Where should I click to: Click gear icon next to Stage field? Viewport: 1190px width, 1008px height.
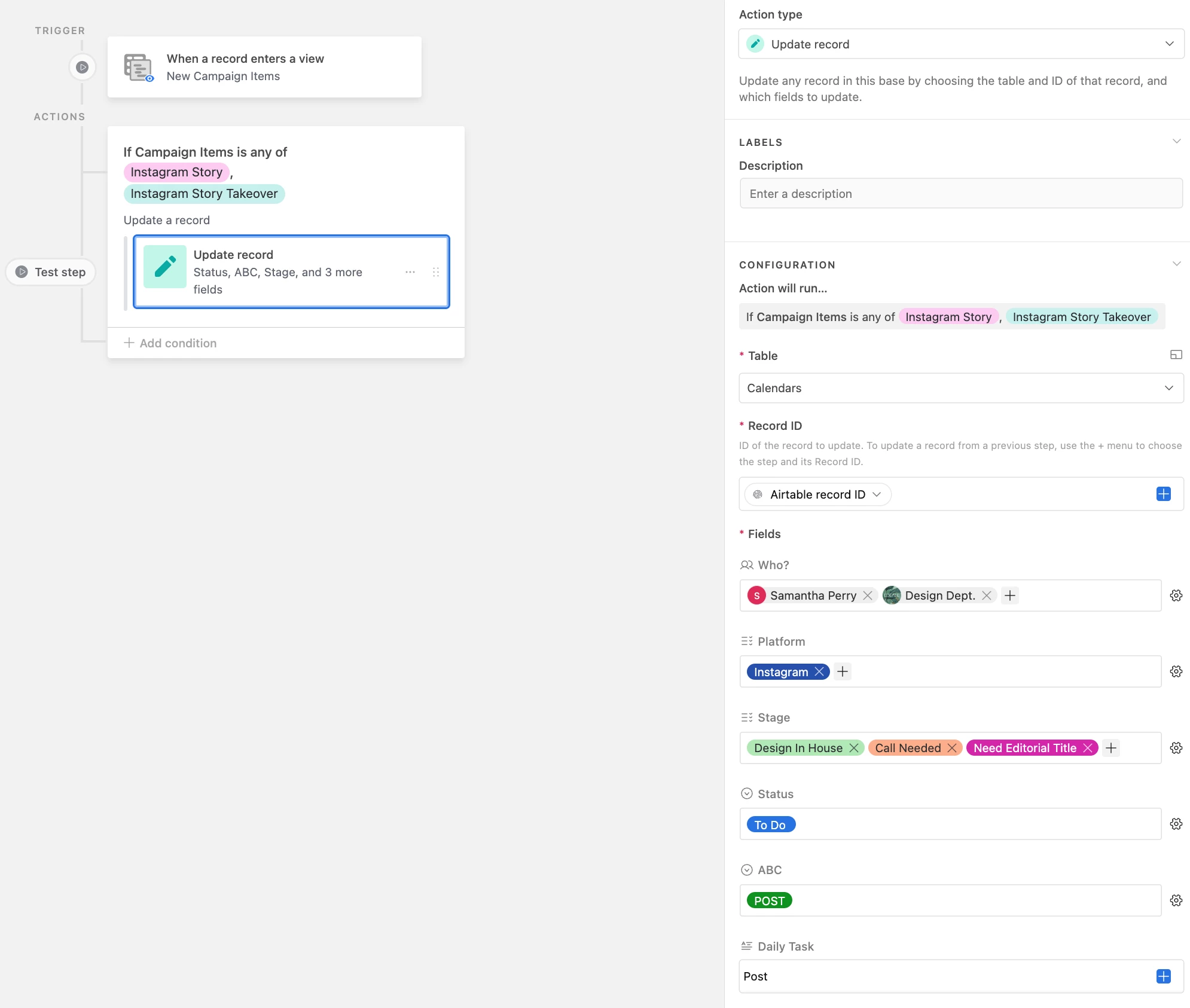tap(1176, 748)
